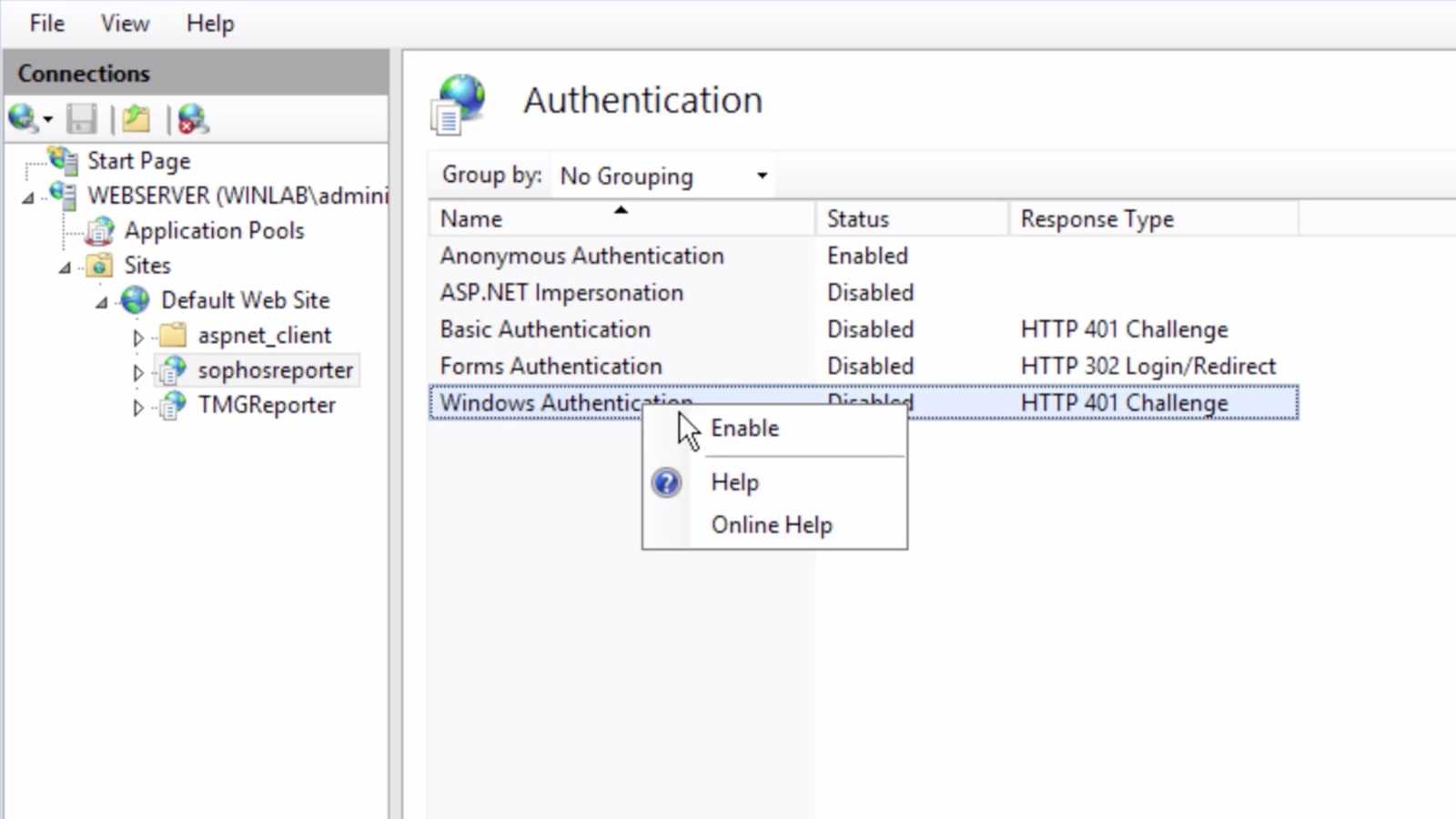Click the Connect to Server globe icon
The height and width of the screenshot is (819, 1456).
[24, 118]
